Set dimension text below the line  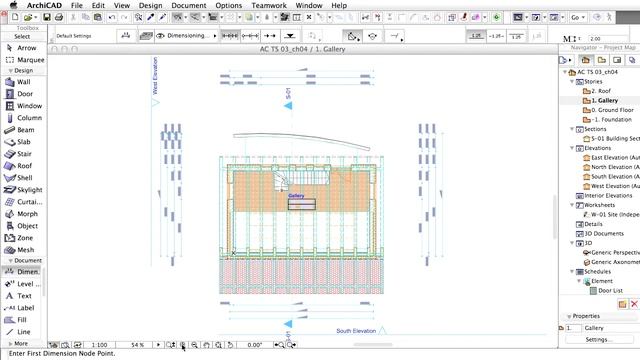click(x=516, y=36)
